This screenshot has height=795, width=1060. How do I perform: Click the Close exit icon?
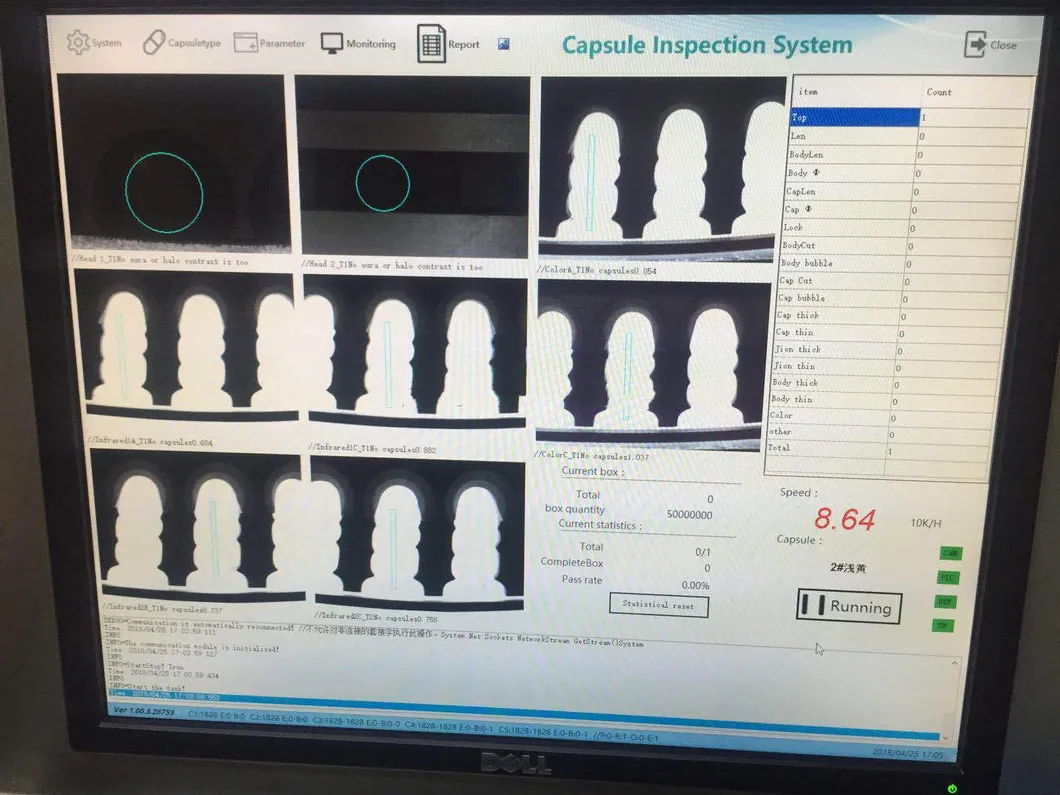click(975, 45)
